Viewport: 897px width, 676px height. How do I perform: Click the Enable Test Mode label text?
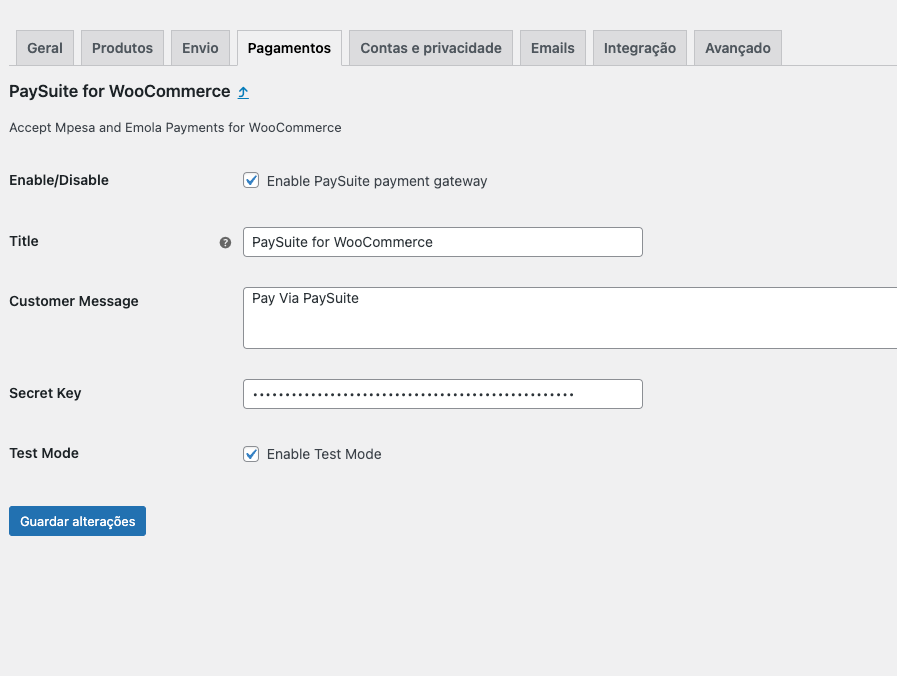tap(324, 454)
